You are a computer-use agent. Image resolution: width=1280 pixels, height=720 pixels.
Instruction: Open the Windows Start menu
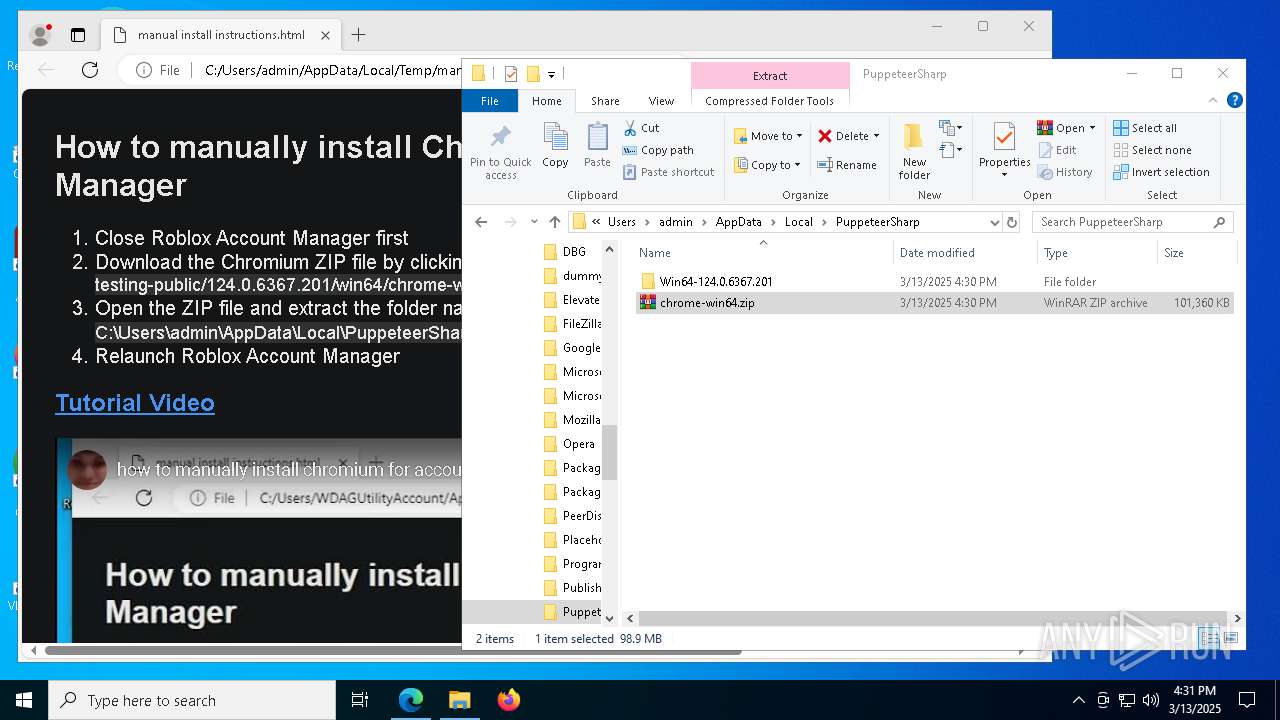point(24,700)
